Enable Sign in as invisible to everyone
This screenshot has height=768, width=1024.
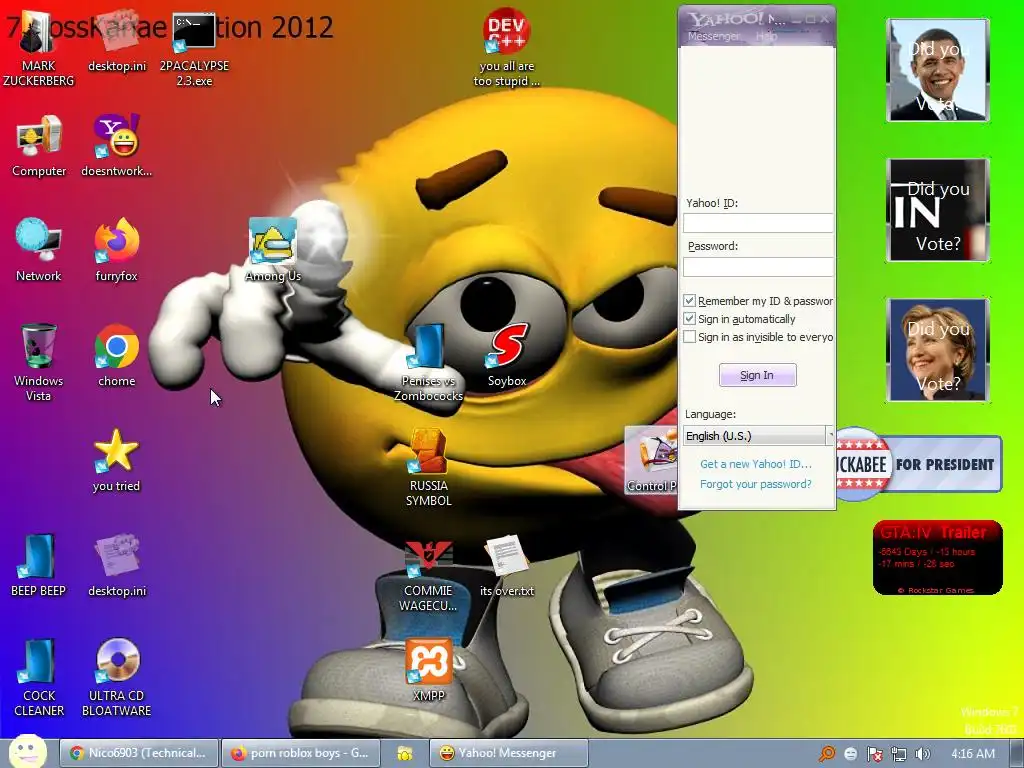(689, 337)
